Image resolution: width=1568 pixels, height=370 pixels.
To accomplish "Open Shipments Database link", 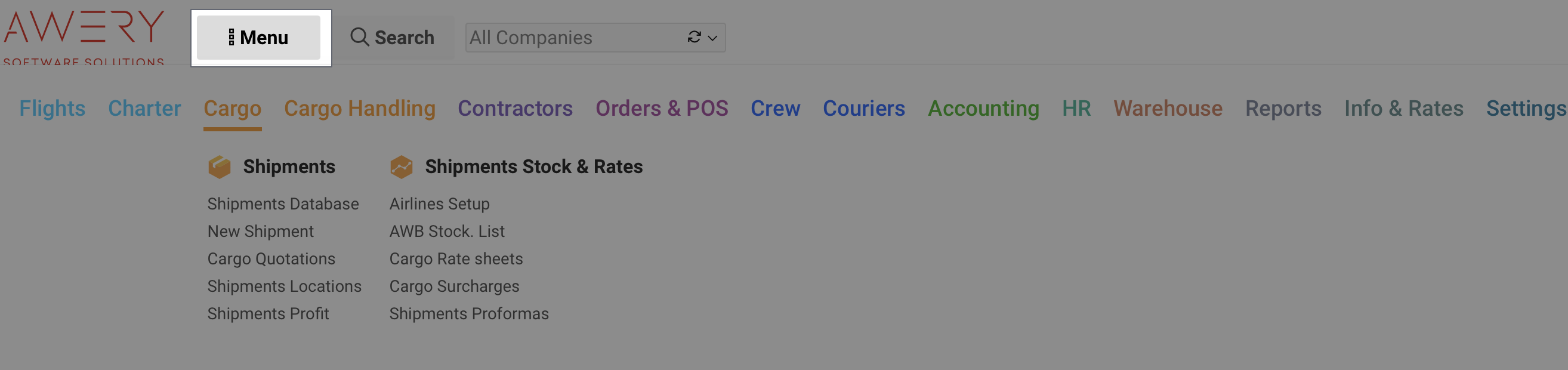I will [x=283, y=204].
